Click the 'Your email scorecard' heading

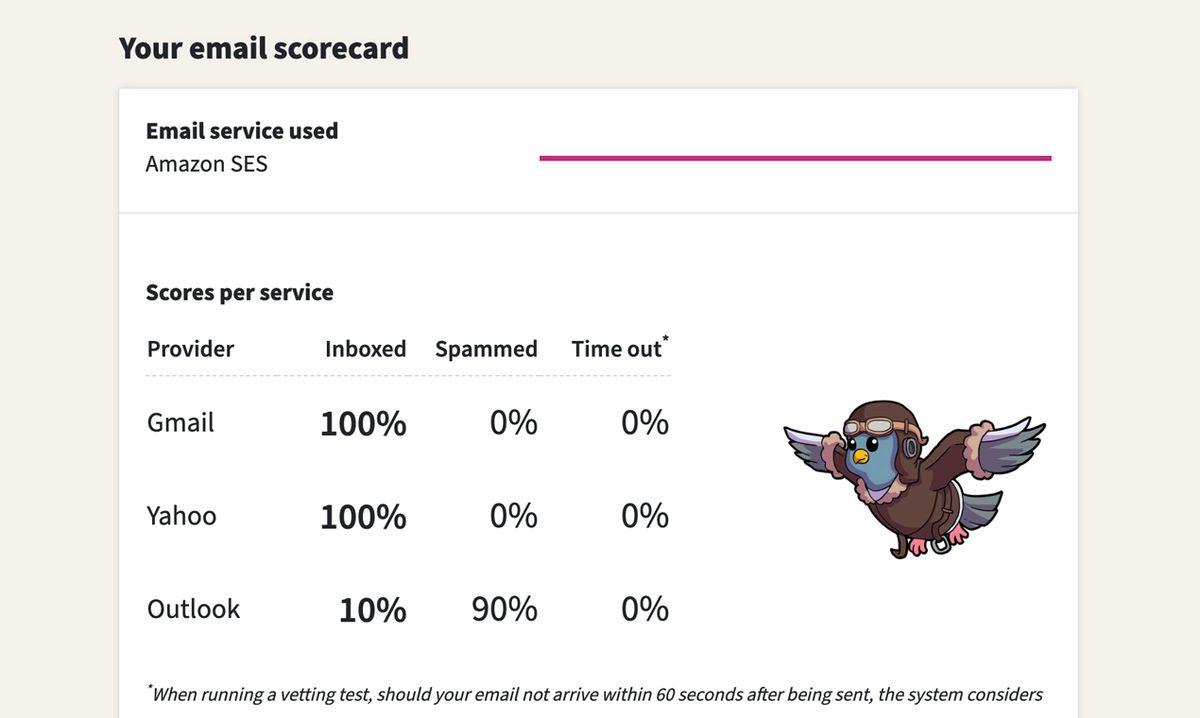click(264, 48)
